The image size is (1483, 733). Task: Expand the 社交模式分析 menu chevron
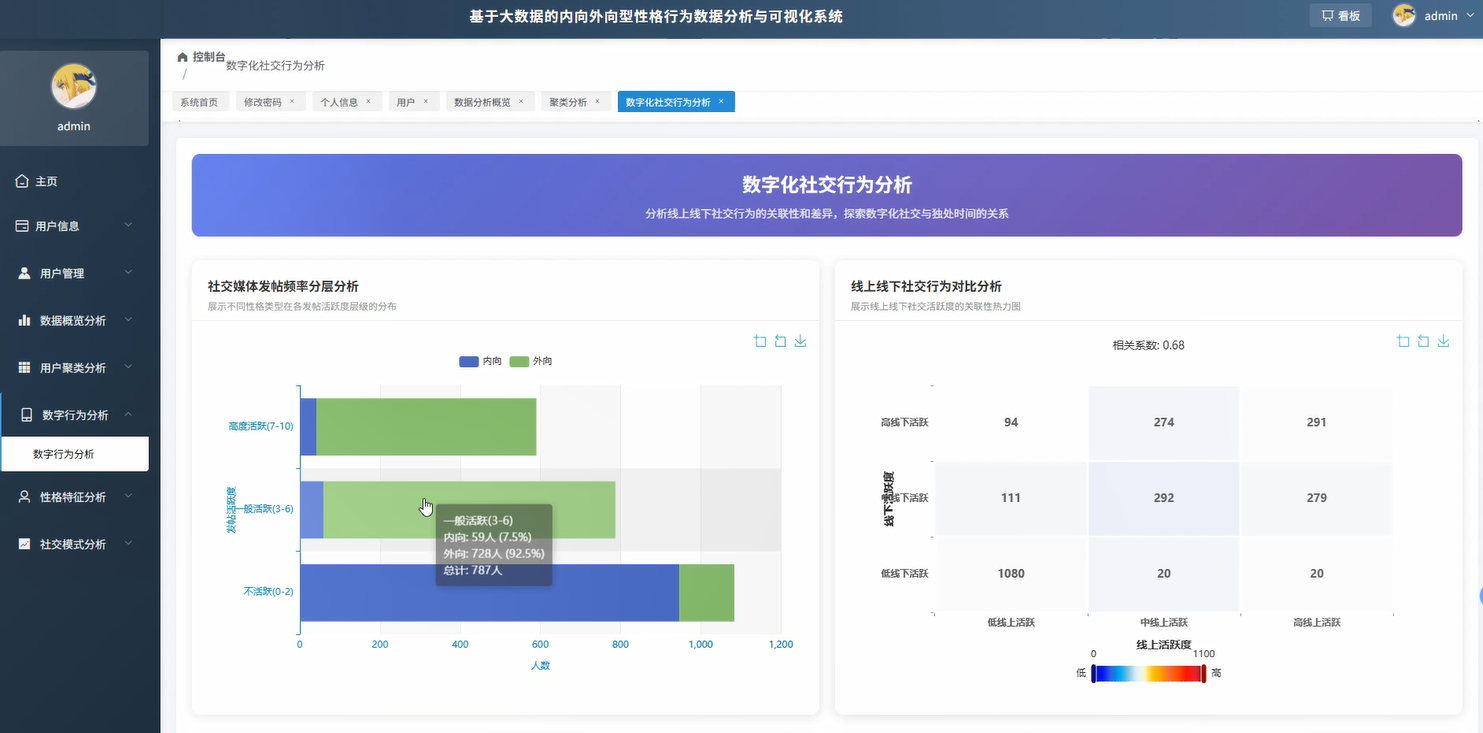pos(128,544)
